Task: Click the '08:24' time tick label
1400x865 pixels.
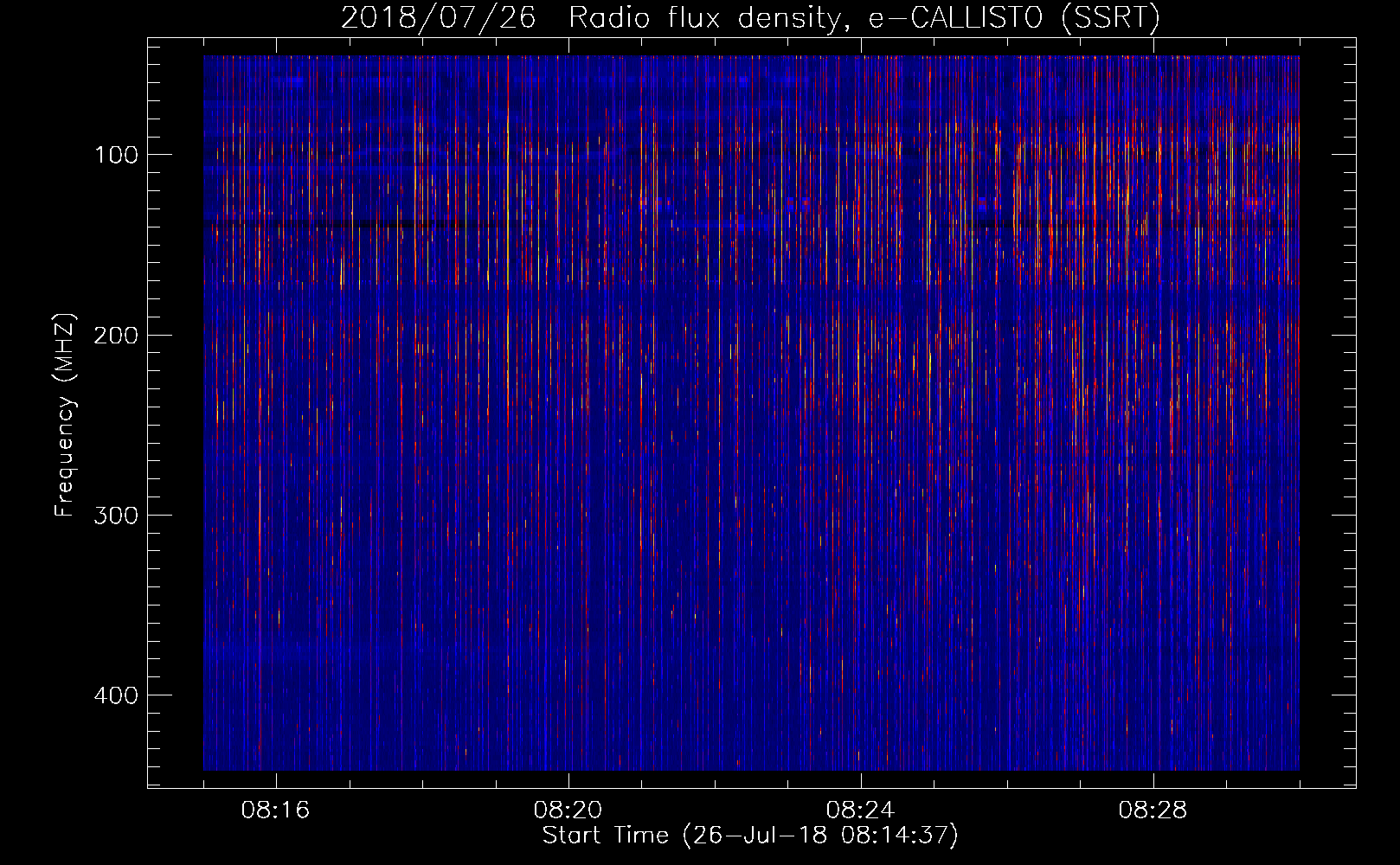Action: (860, 811)
